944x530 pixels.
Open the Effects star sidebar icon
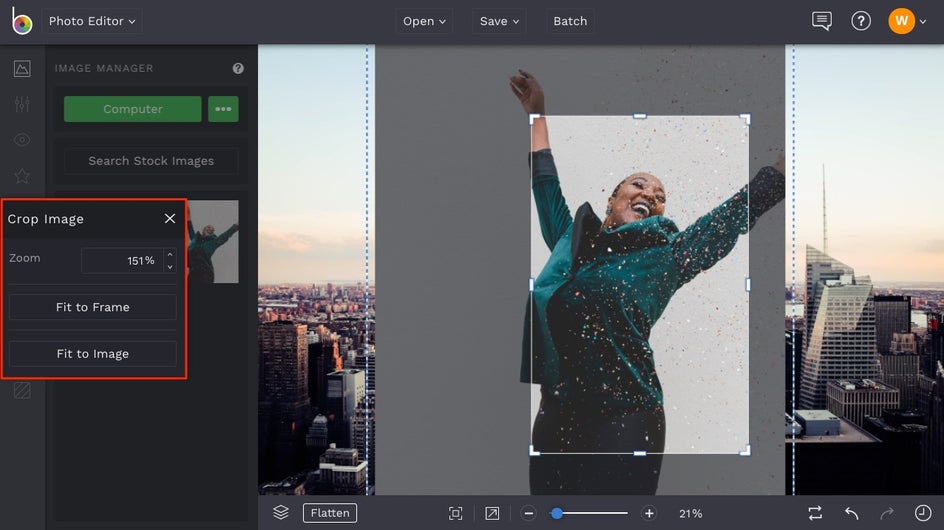pos(22,176)
